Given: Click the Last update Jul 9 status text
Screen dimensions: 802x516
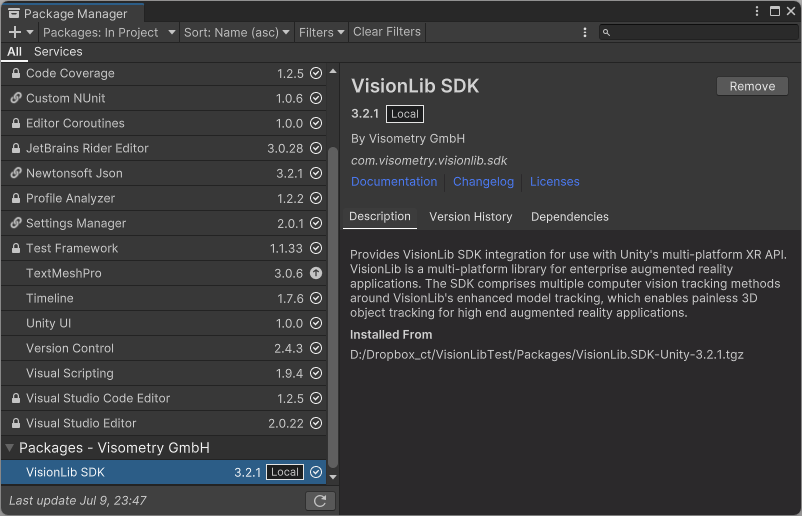Looking at the screenshot, I should pos(78,500).
